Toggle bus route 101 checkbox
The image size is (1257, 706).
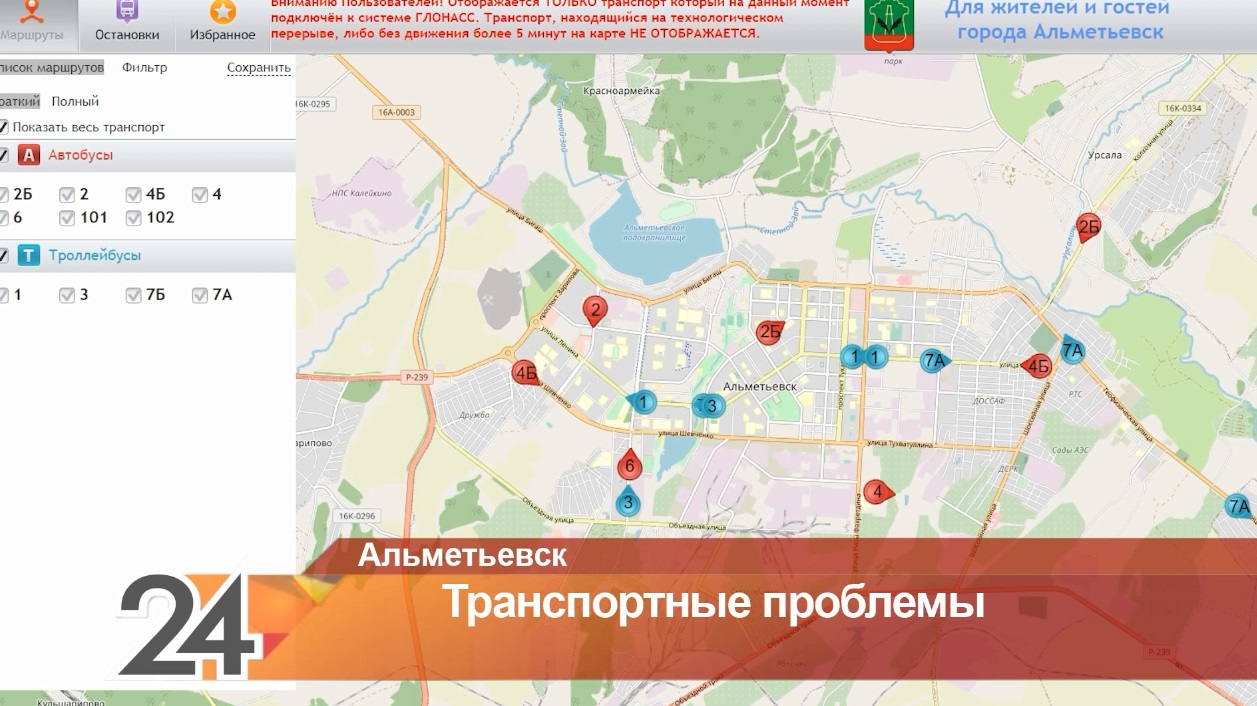[x=67, y=218]
